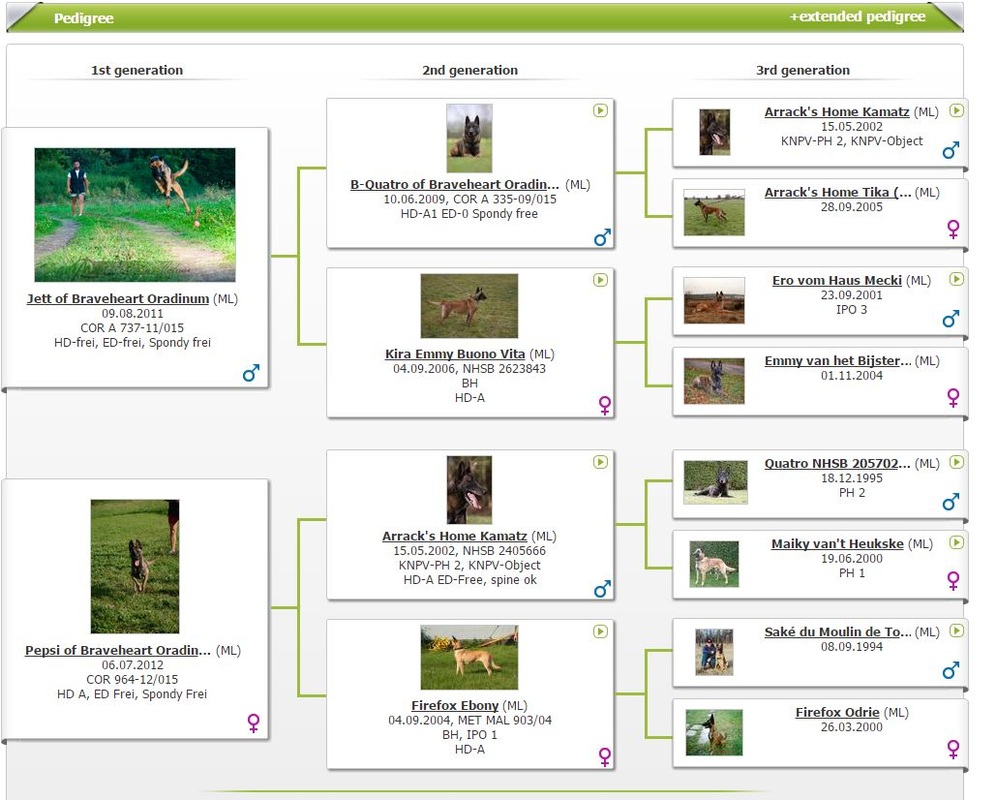This screenshot has height=800, width=996.
Task: Open Pepsi of Braveheart Oradin… link
Action: click(118, 651)
